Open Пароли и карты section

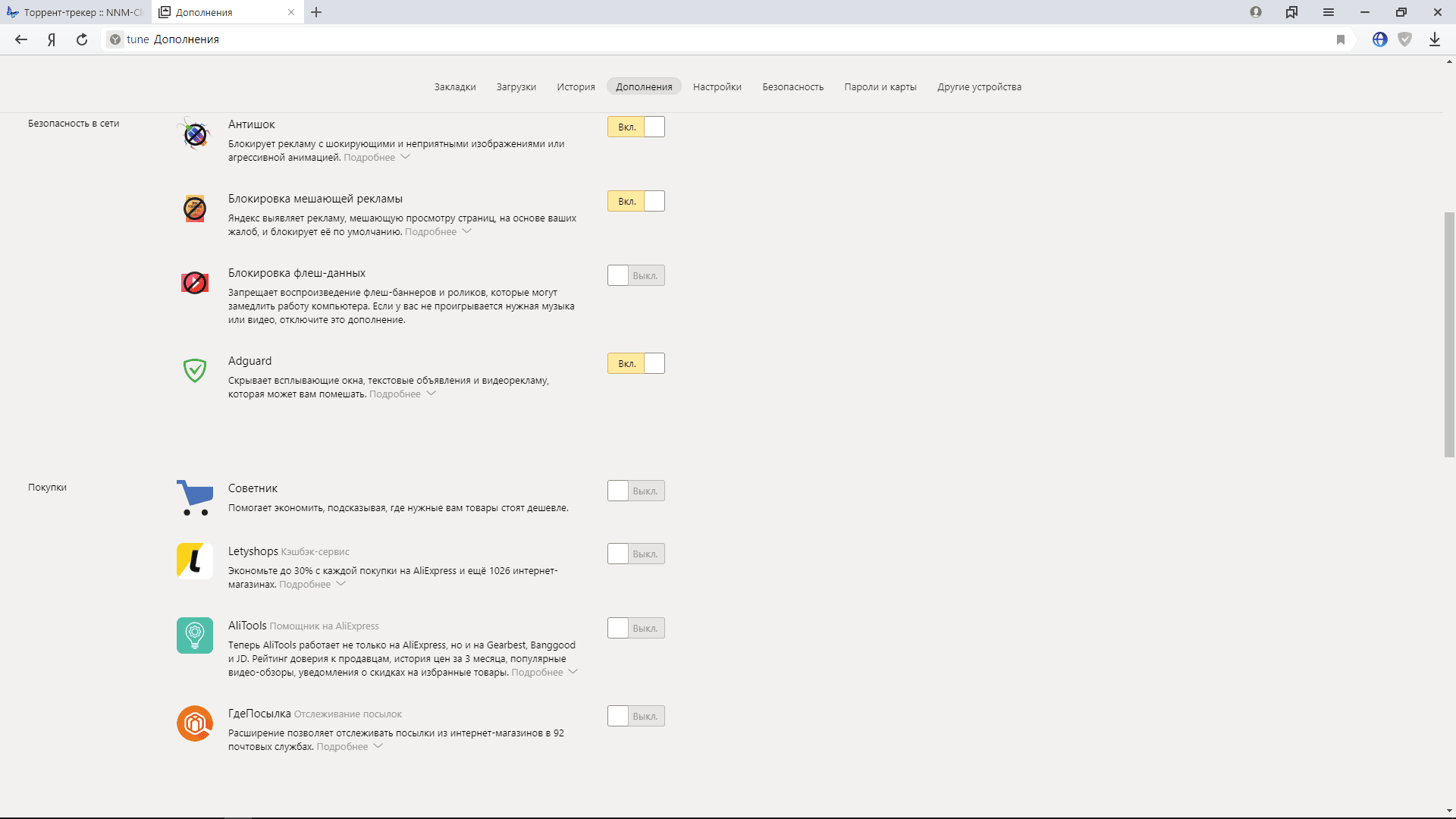pos(880,87)
